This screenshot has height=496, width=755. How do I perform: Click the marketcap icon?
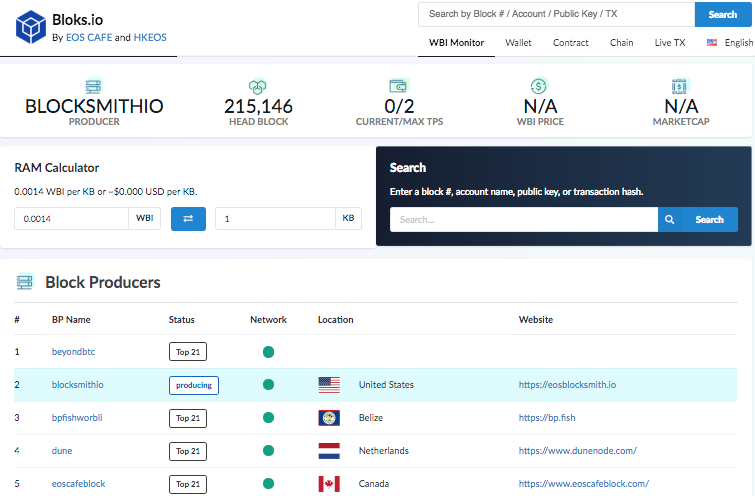[x=681, y=87]
